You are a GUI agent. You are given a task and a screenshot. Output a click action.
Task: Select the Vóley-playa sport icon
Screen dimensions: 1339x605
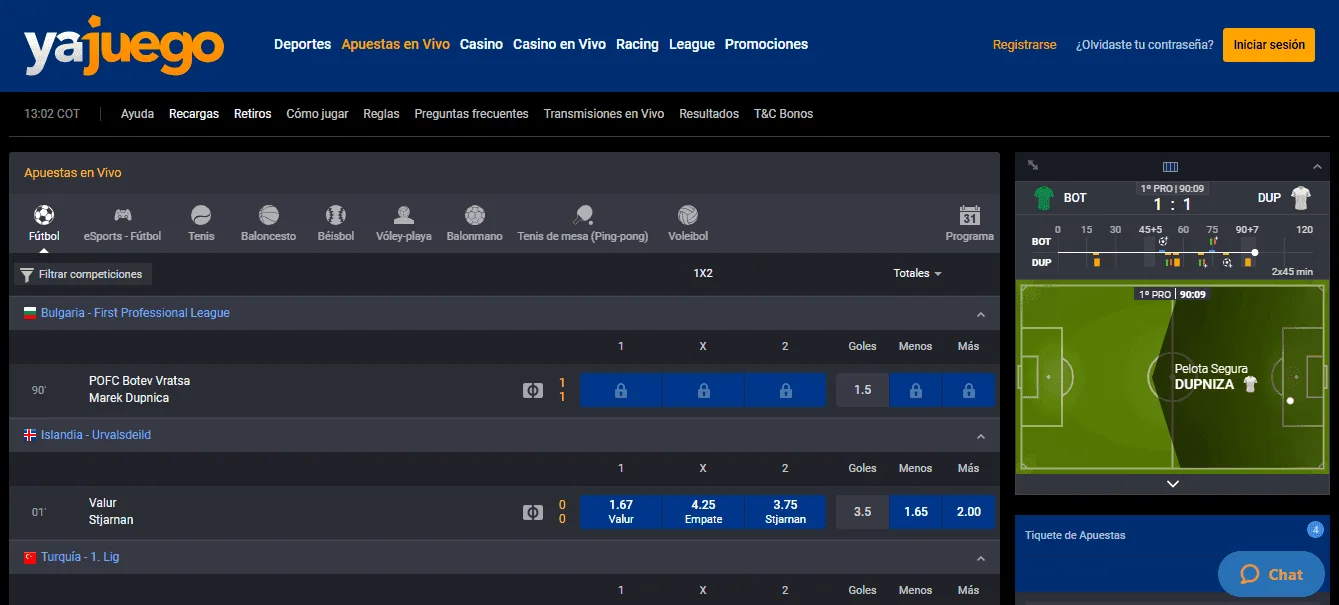coord(404,214)
